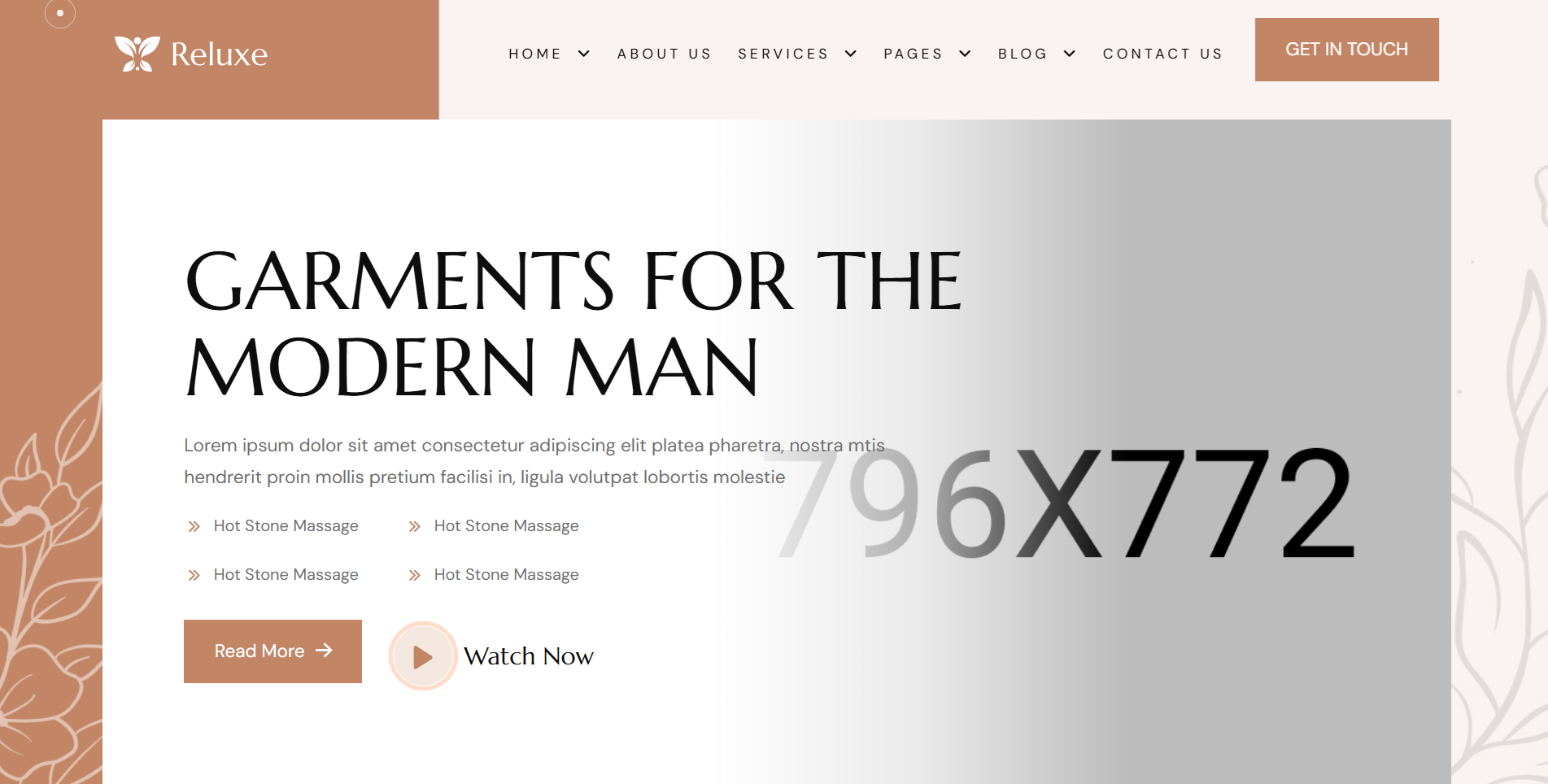
Task: Open the Contact Us menu item
Action: [1162, 54]
